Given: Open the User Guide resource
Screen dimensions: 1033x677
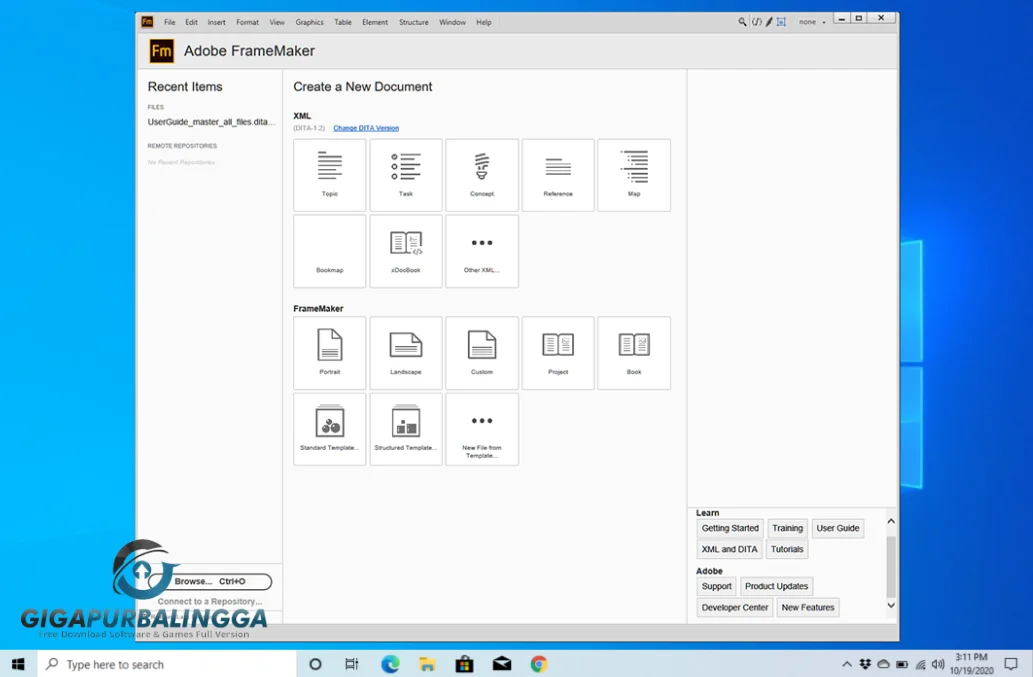Looking at the screenshot, I should tap(837, 528).
